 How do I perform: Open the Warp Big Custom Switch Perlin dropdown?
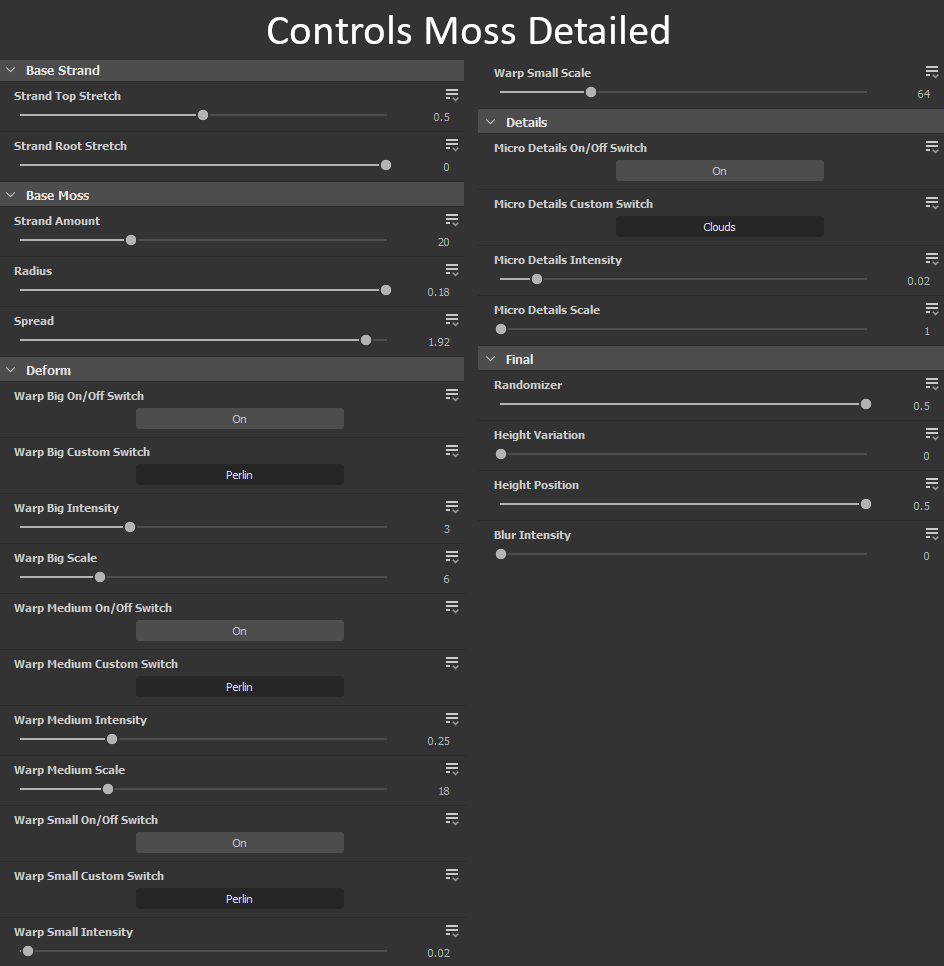click(x=240, y=475)
